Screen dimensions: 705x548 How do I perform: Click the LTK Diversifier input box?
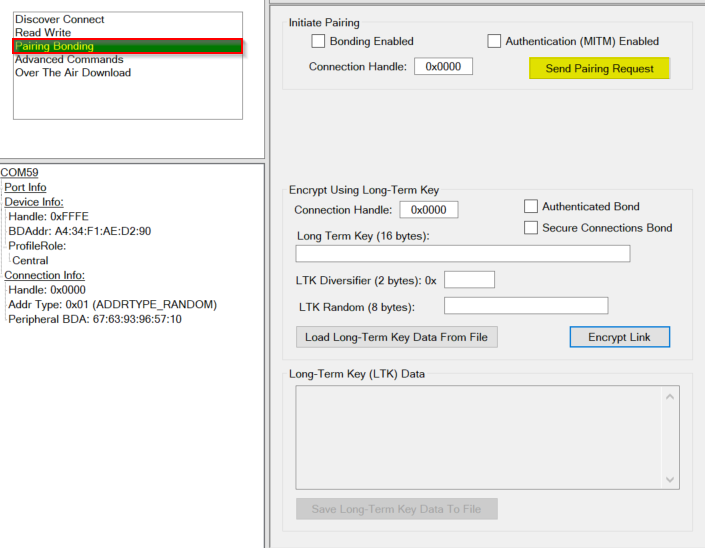(469, 280)
